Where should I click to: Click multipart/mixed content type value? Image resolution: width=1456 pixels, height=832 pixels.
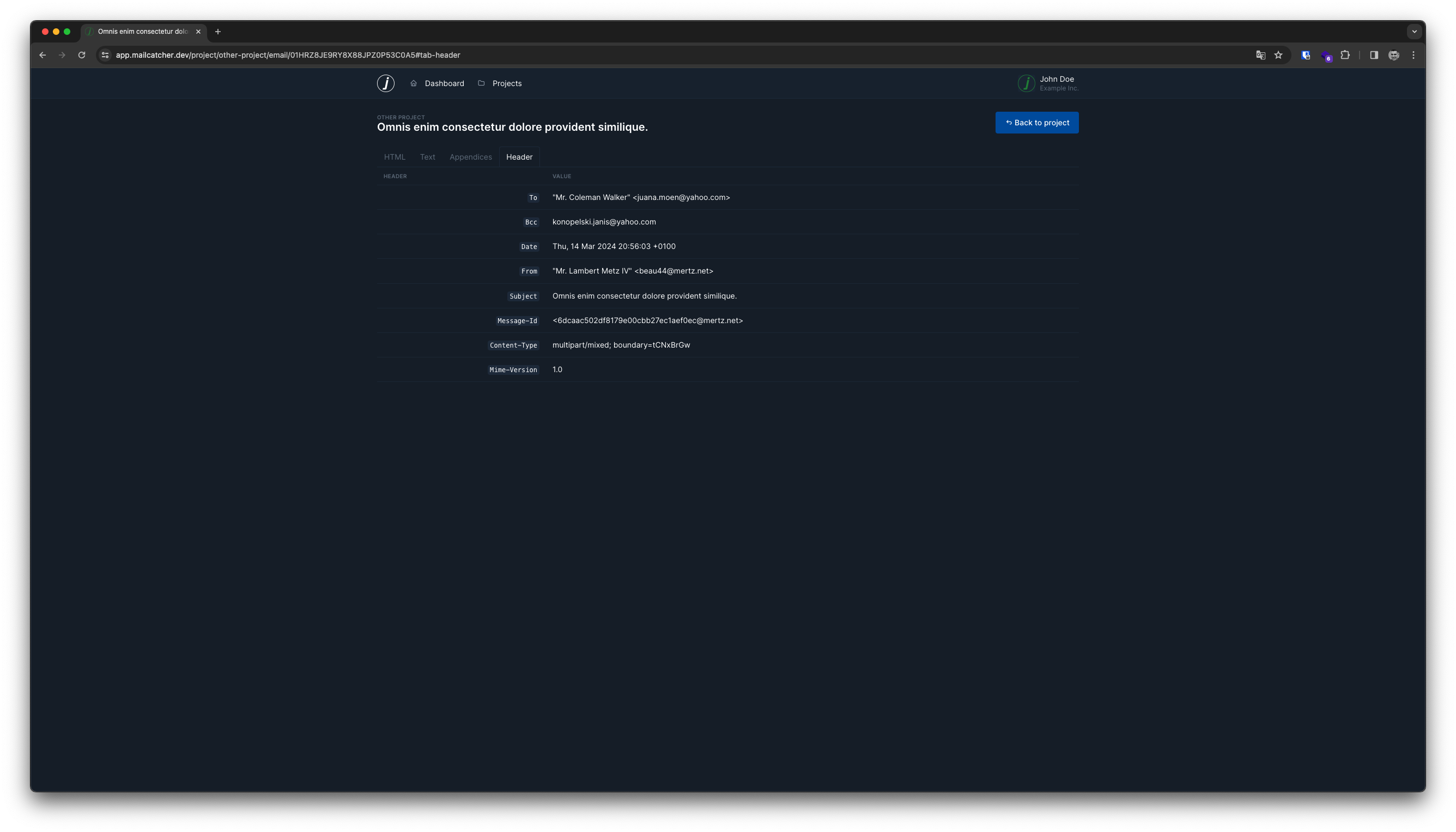click(x=621, y=345)
